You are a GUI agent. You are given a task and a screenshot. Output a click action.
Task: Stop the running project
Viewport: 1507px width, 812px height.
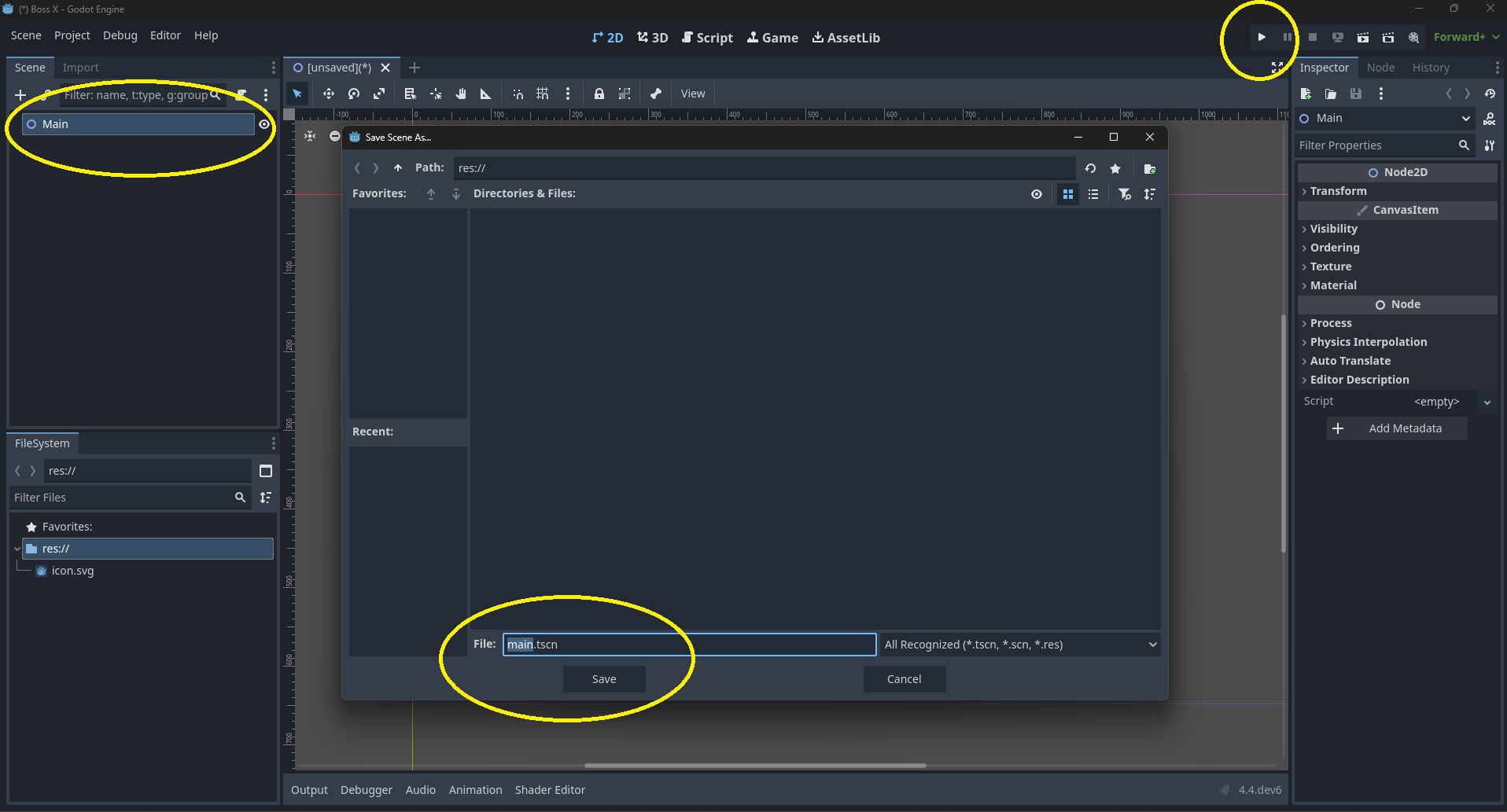tap(1313, 37)
